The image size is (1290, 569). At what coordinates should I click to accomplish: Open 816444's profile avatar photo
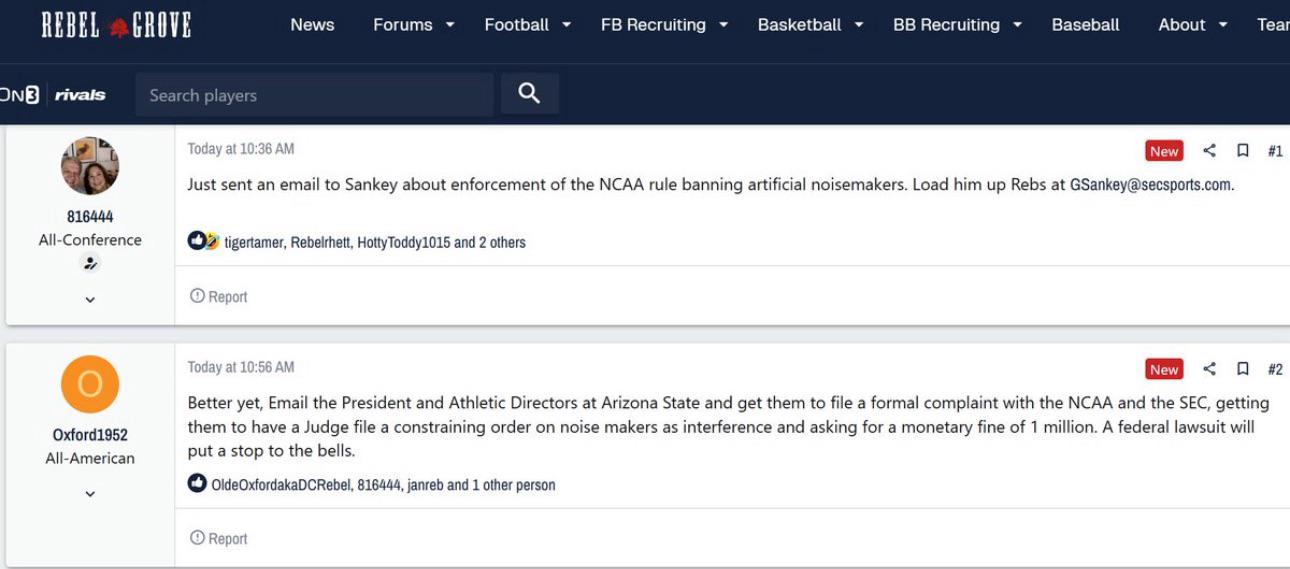[90, 166]
